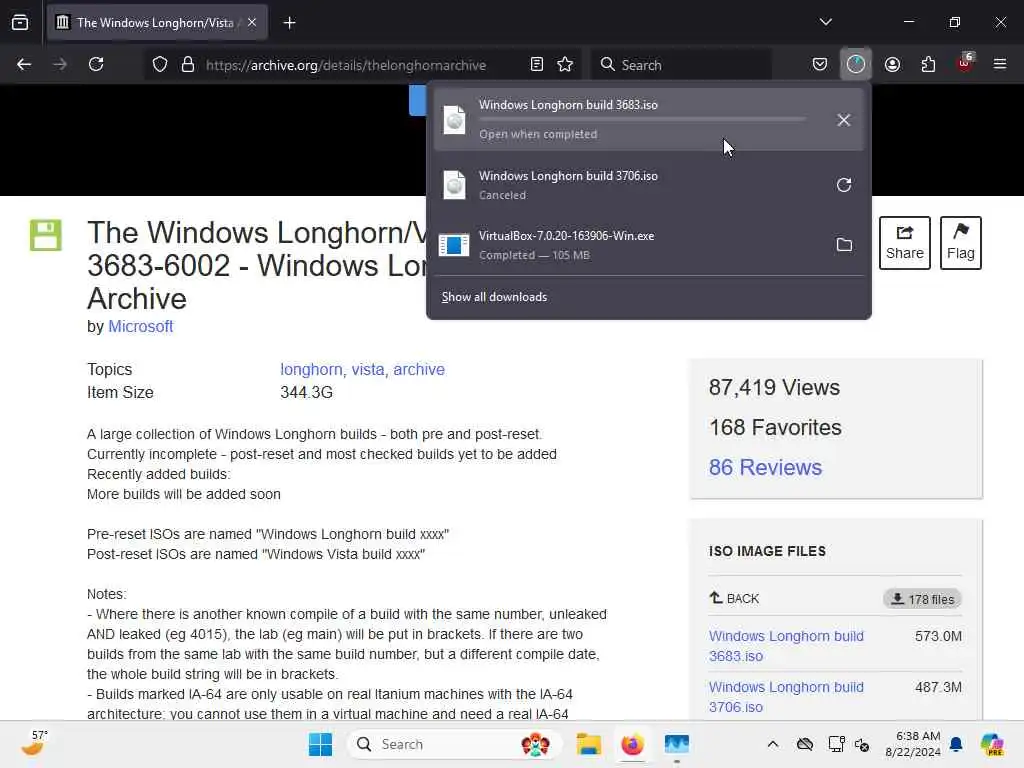The height and width of the screenshot is (768, 1024).
Task: Open the extensions puzzle icon
Action: 928,64
